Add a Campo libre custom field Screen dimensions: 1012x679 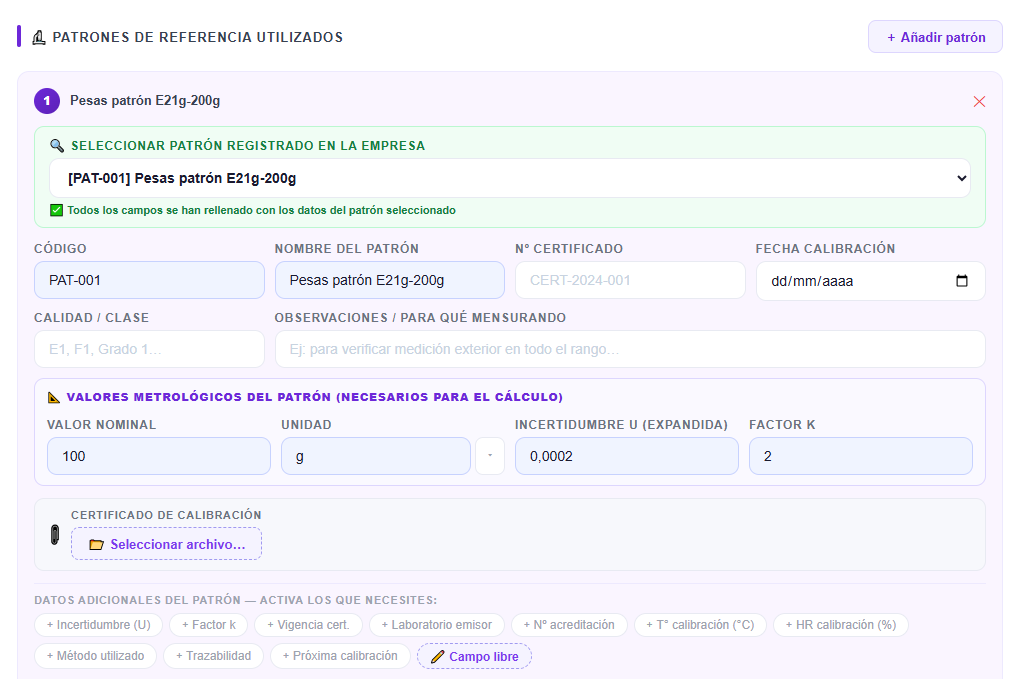pyautogui.click(x=474, y=656)
